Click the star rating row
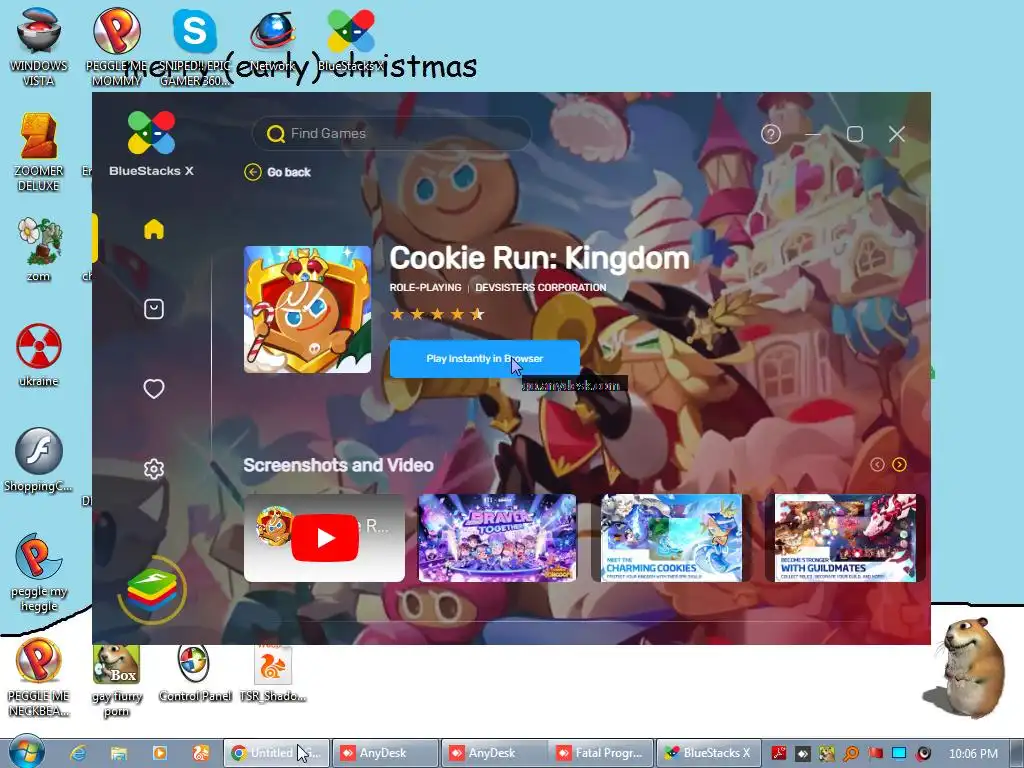The height and width of the screenshot is (768, 1024). (x=437, y=314)
